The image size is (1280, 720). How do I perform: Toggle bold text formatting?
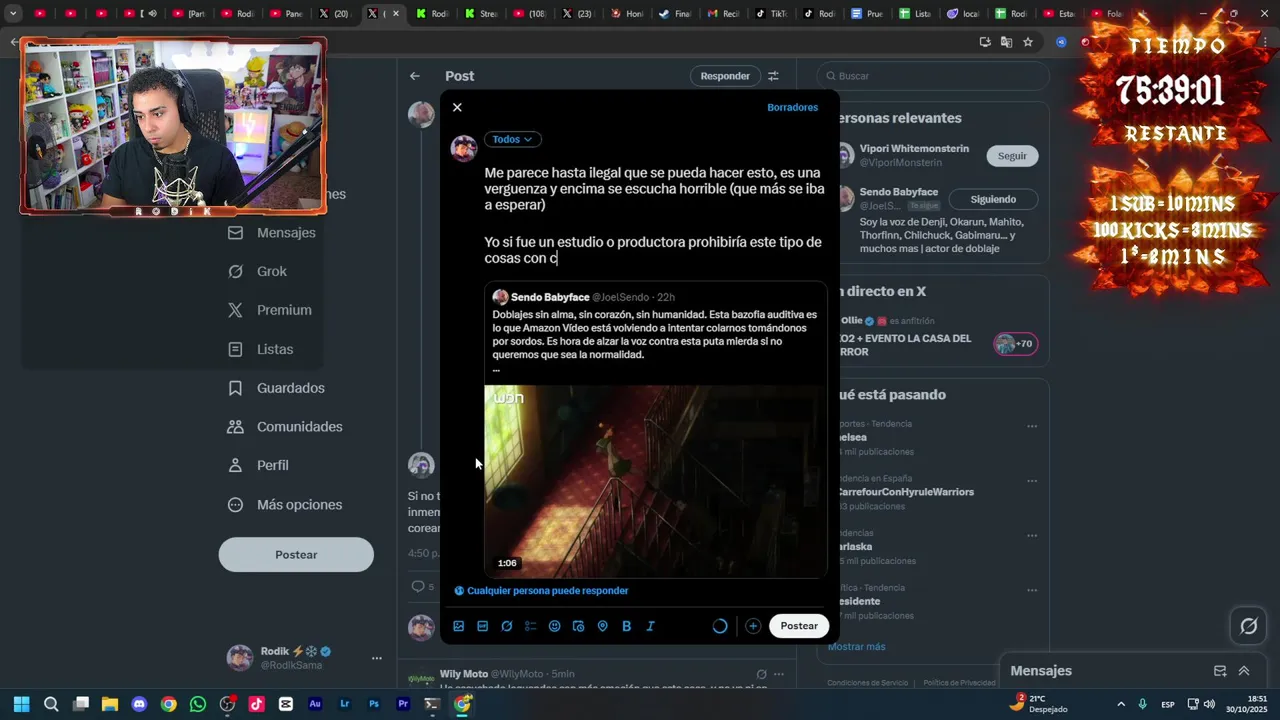627,626
